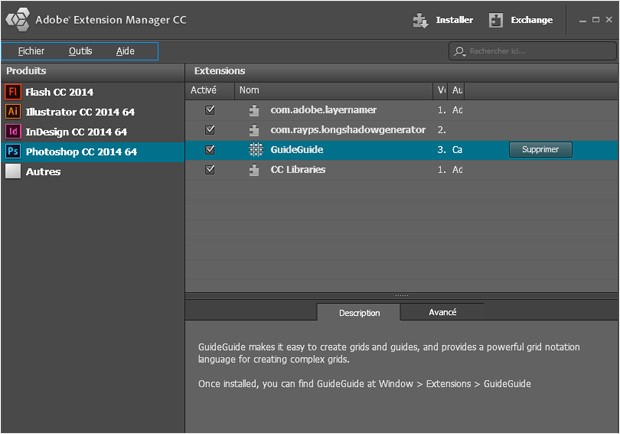Open the Fichier menu
Image resolution: width=620 pixels, height=434 pixels.
(x=31, y=51)
